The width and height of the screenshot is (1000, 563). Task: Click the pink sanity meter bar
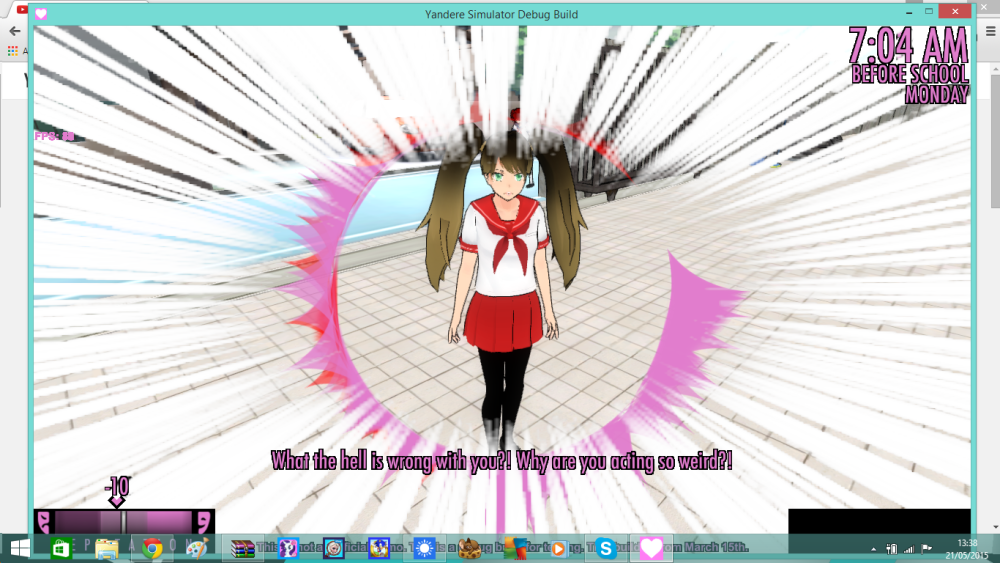(x=124, y=522)
